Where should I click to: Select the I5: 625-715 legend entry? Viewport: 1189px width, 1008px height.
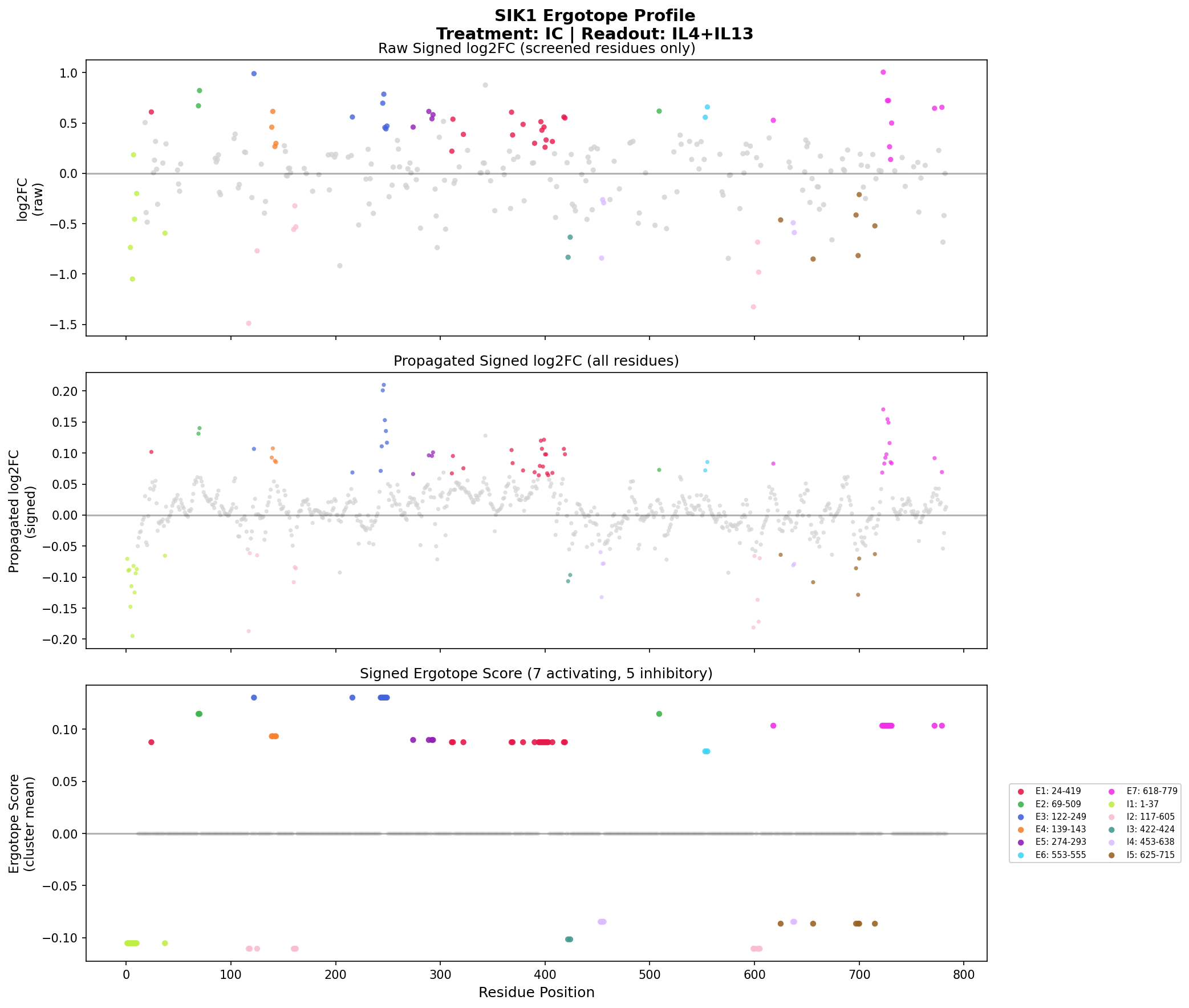[1150, 856]
